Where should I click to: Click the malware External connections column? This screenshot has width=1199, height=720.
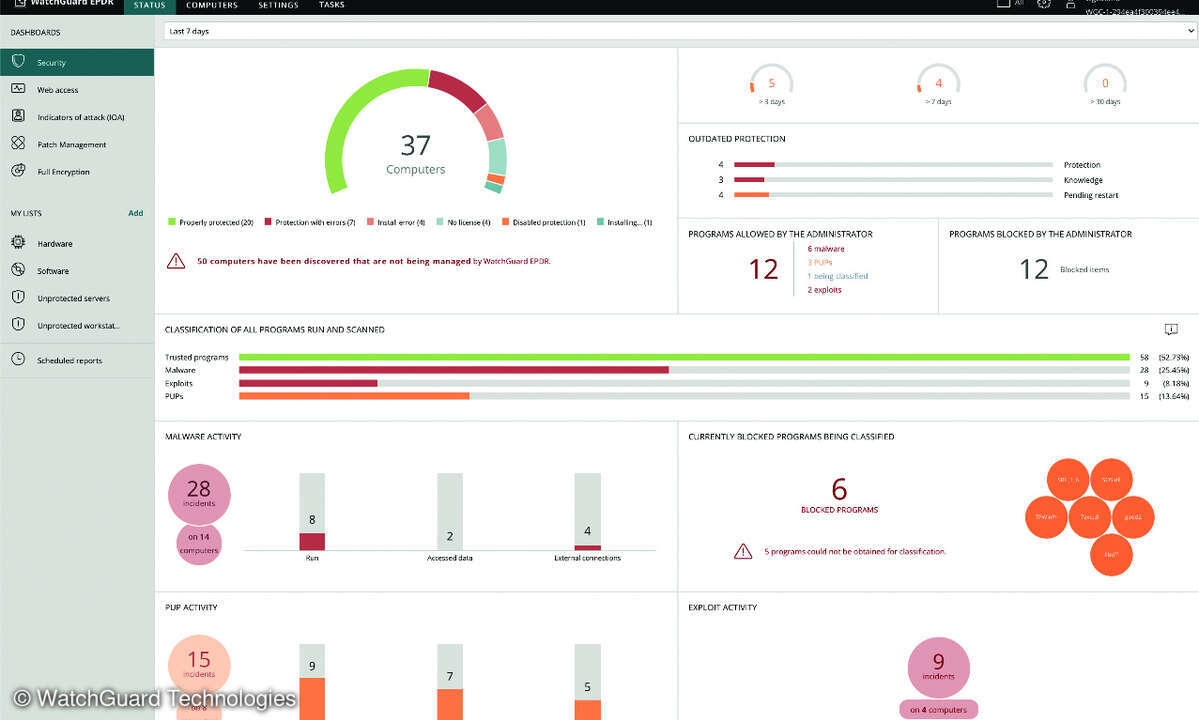pos(587,511)
